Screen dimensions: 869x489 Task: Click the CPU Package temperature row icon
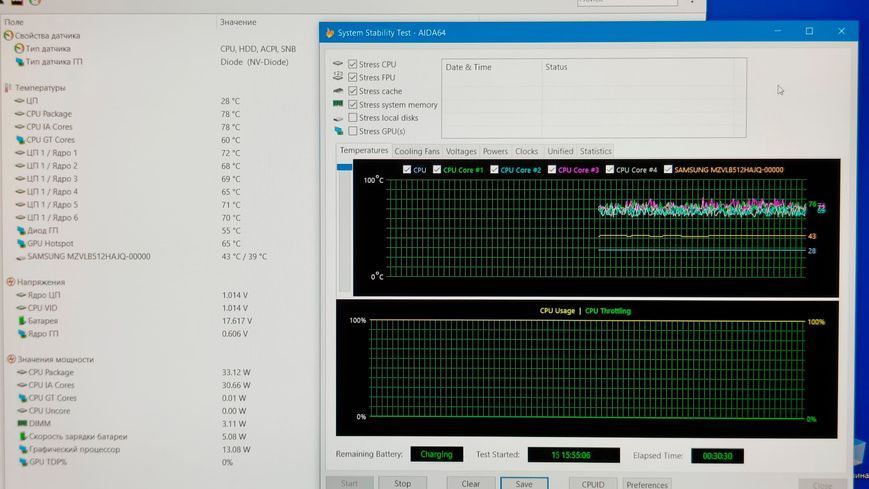tap(20, 114)
